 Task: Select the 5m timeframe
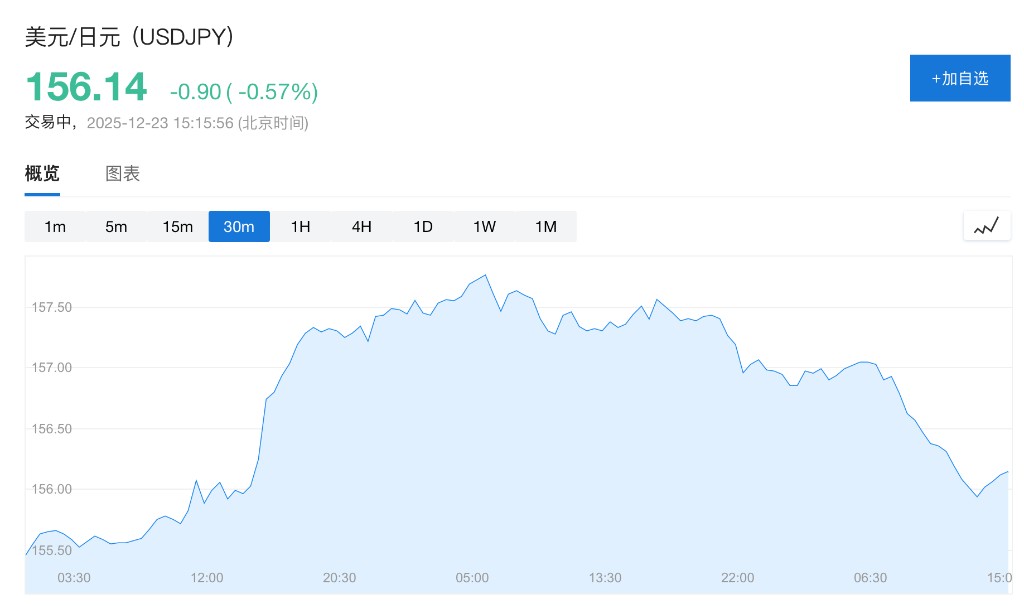point(116,227)
